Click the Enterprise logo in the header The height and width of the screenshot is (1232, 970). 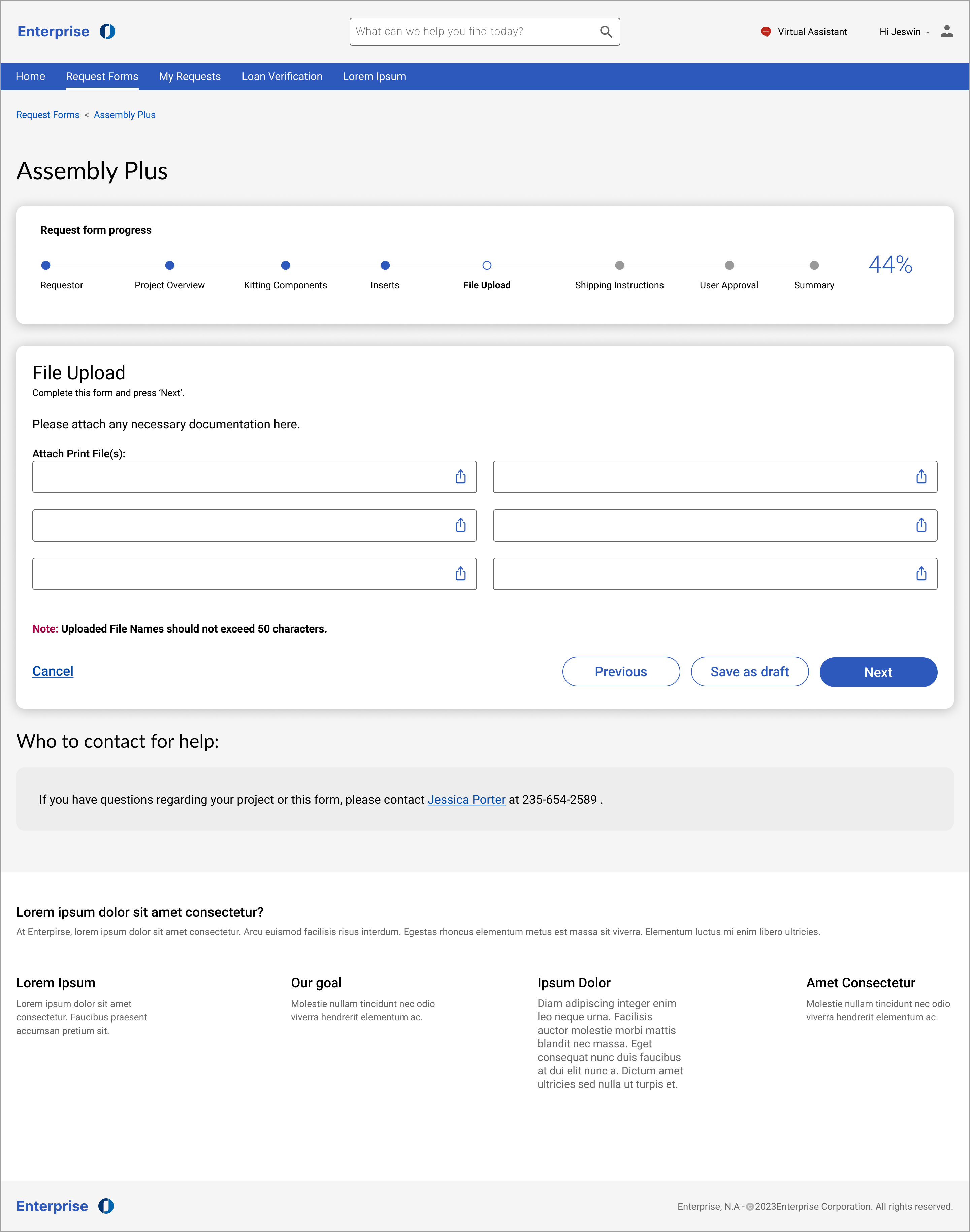coord(66,31)
